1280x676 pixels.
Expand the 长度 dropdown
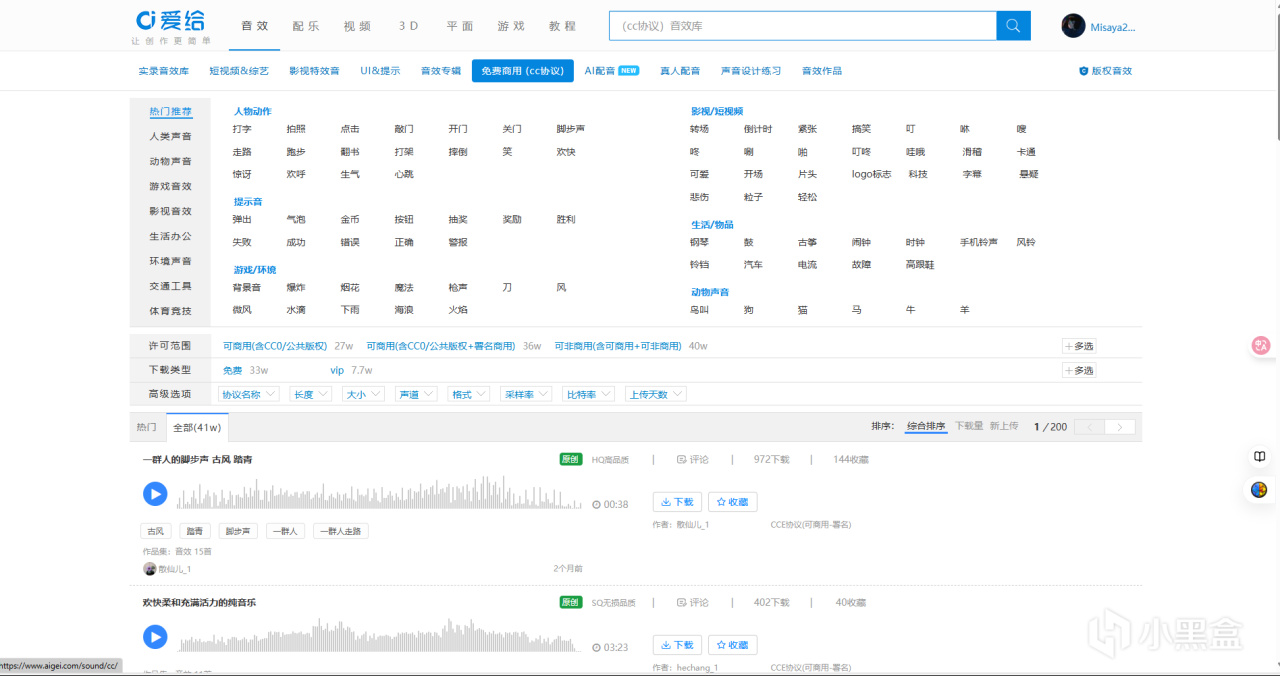[x=310, y=395]
